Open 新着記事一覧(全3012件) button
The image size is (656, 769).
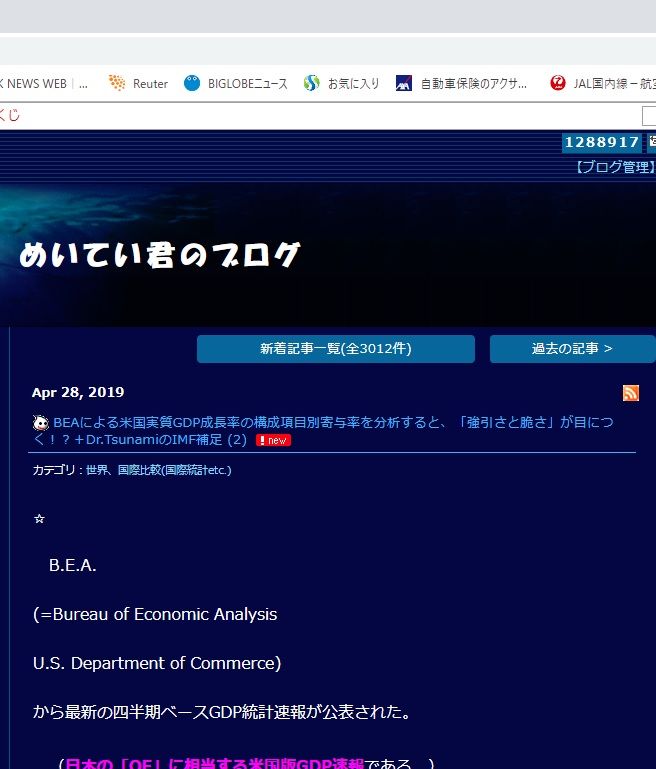pyautogui.click(x=336, y=349)
